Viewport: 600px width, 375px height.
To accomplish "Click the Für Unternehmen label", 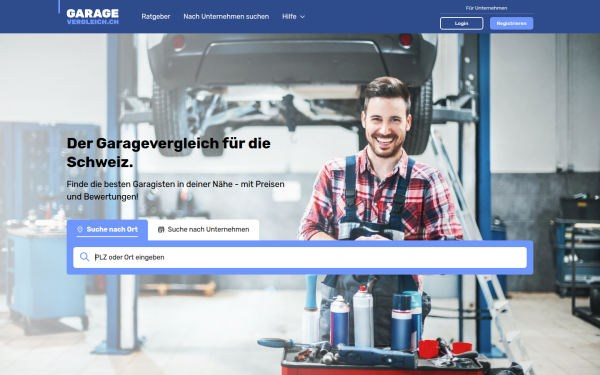I will (486, 8).
